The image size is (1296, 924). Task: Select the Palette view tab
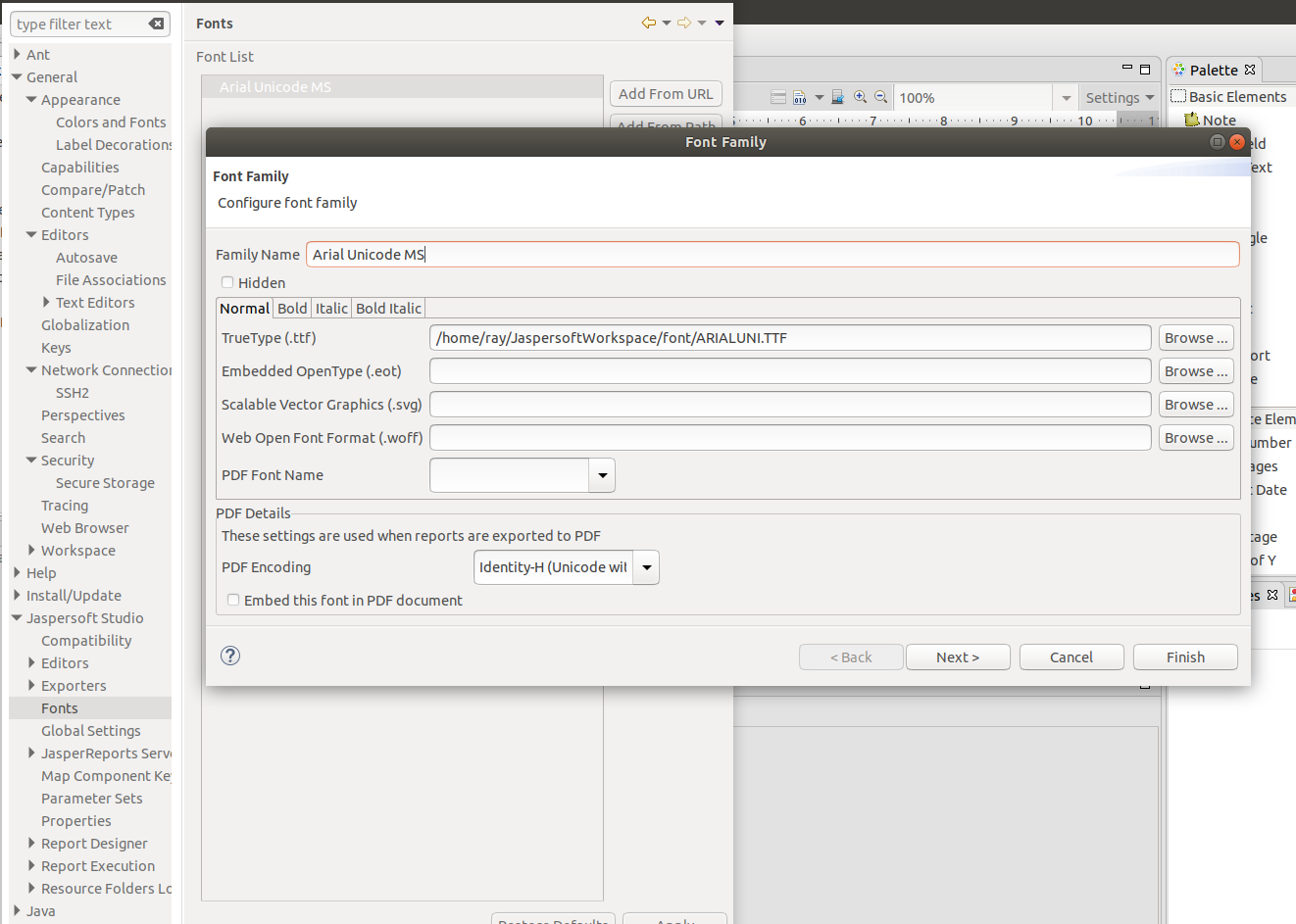(1214, 70)
